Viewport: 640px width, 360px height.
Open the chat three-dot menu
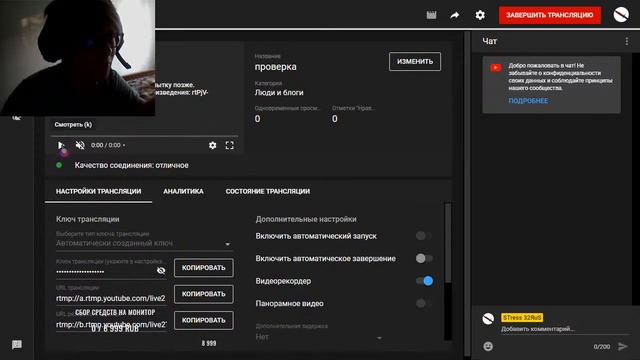click(627, 41)
